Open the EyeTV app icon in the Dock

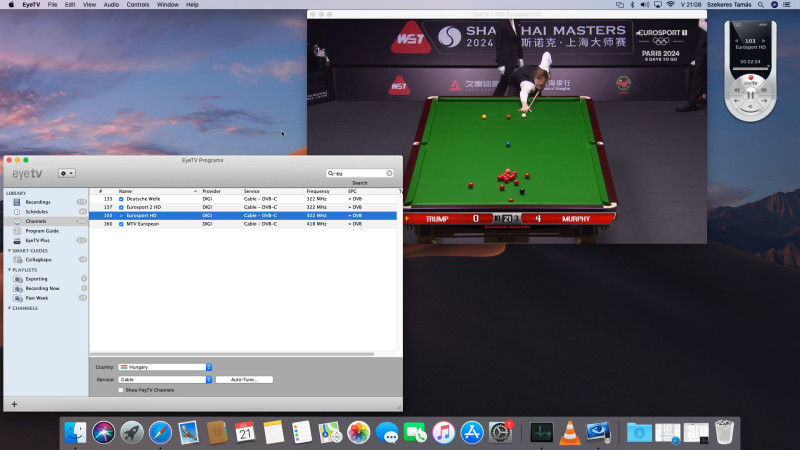coord(598,433)
